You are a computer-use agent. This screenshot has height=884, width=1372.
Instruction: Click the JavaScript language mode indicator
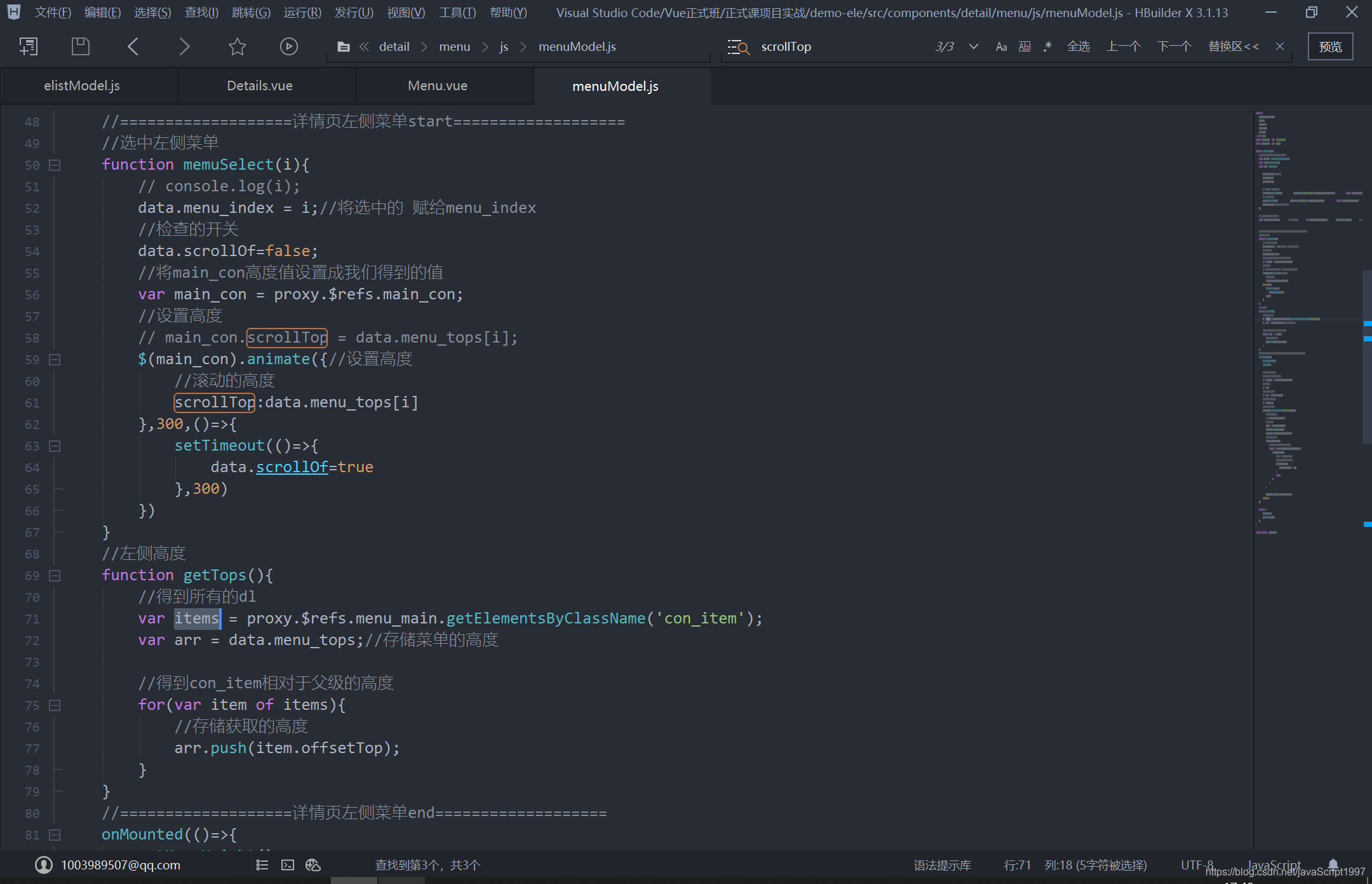1274,865
